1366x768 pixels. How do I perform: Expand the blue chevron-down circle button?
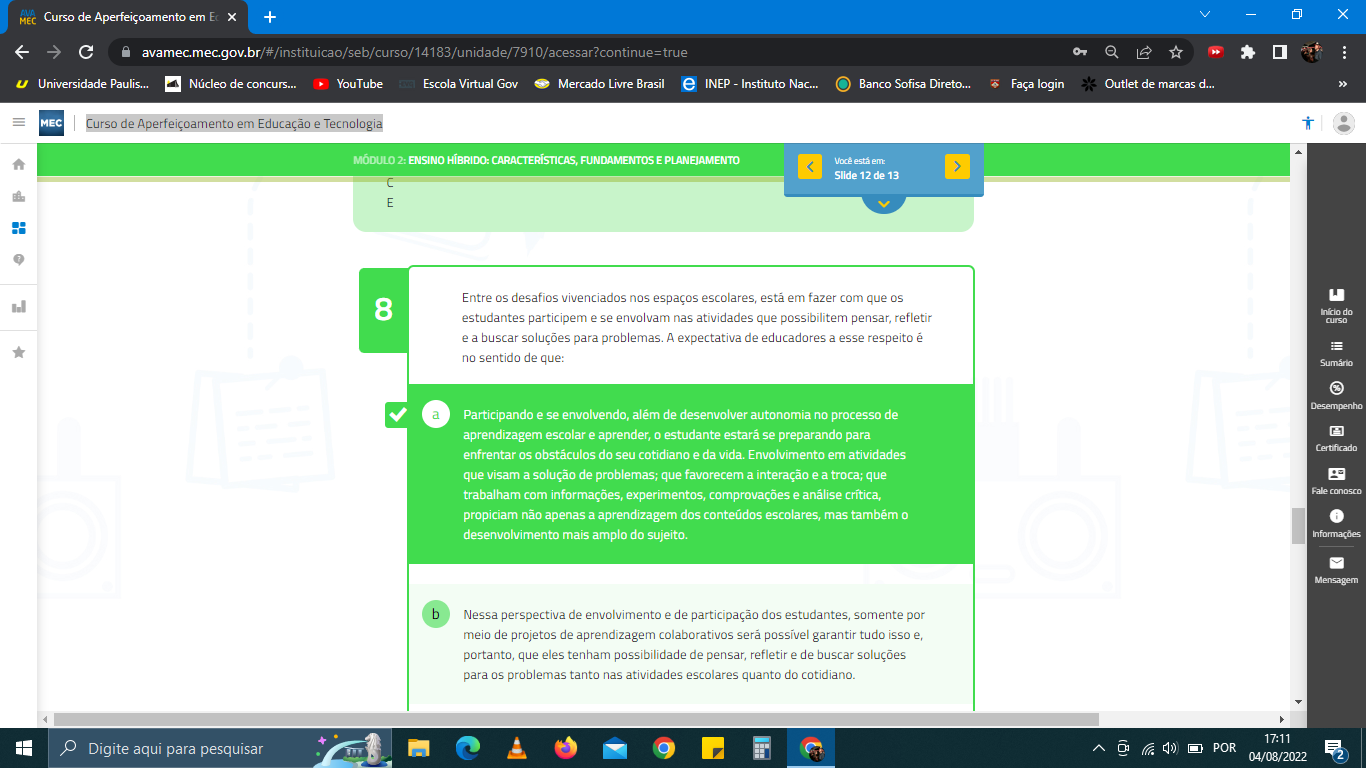883,203
